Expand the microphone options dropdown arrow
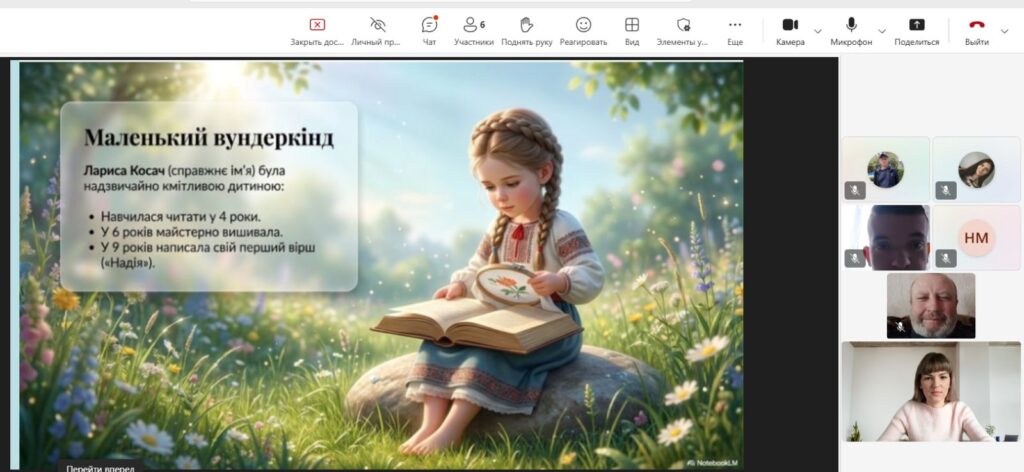 coord(881,30)
